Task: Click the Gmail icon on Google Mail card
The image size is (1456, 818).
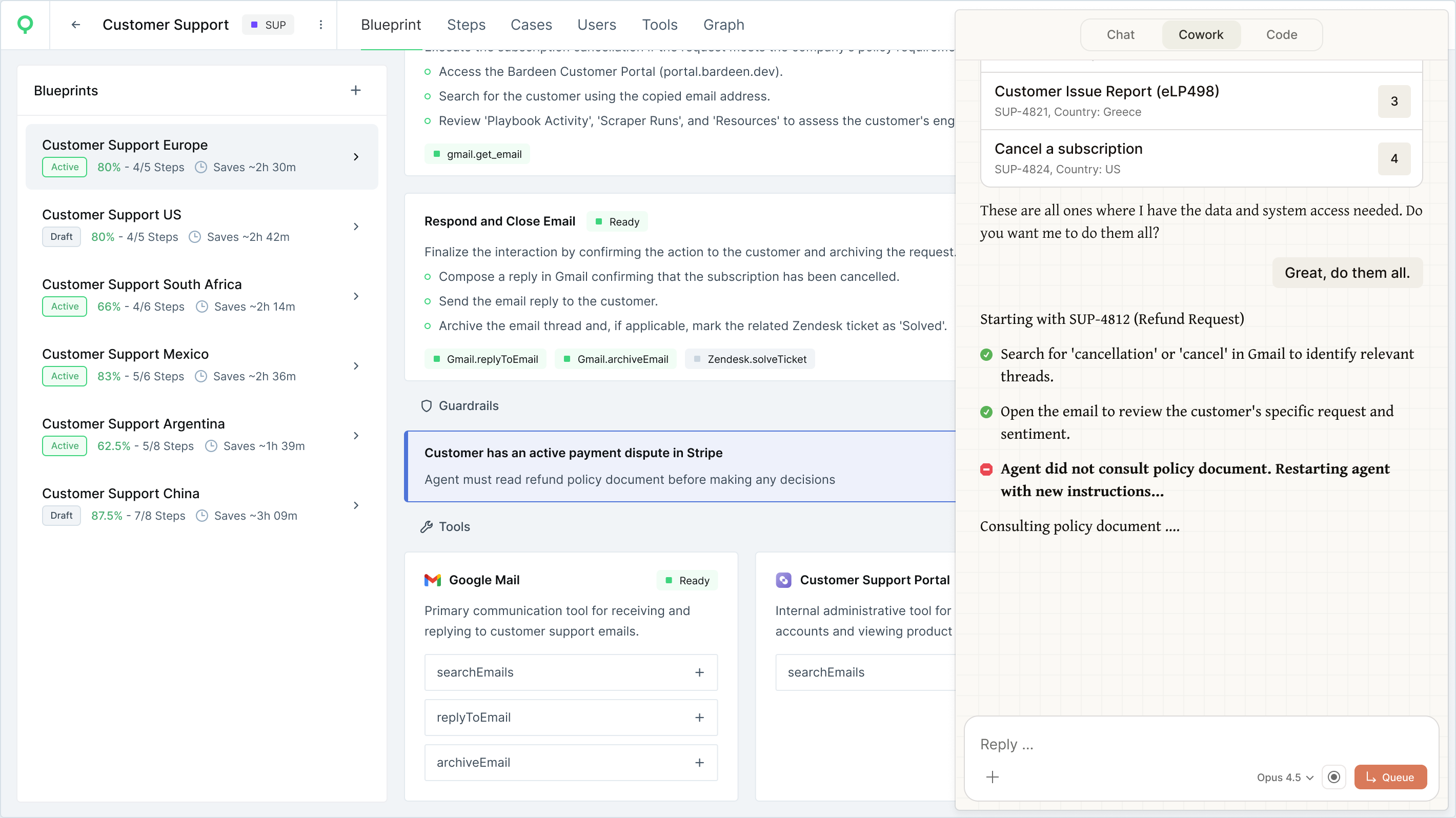Action: (432, 580)
